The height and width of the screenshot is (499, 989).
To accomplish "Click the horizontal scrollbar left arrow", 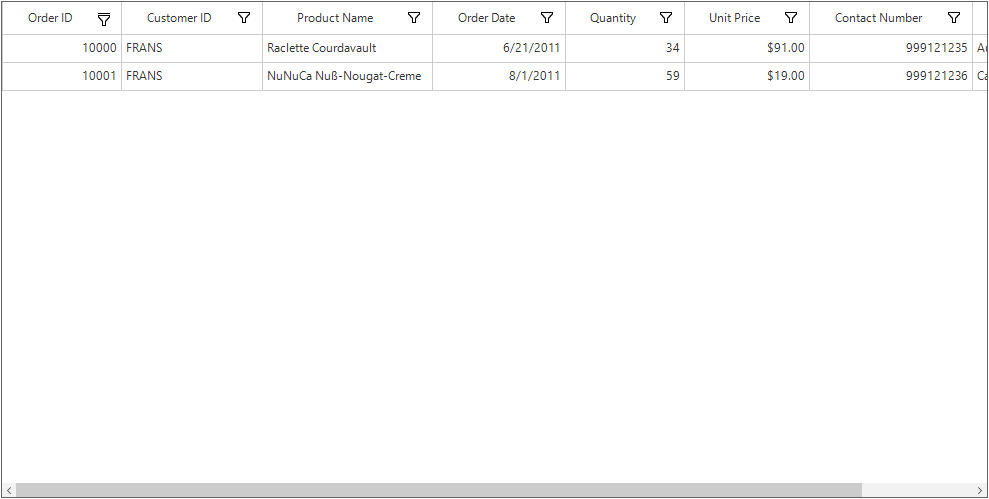I will [9, 490].
